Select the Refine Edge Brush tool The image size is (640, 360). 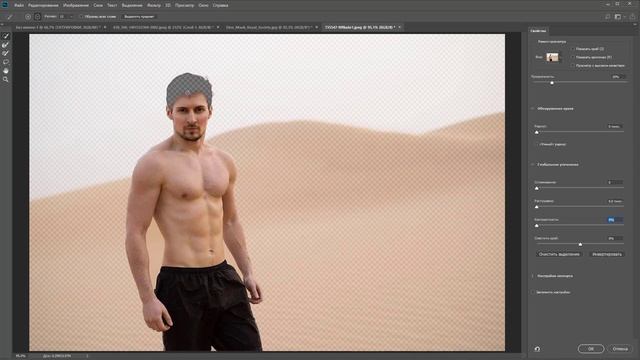(6, 45)
